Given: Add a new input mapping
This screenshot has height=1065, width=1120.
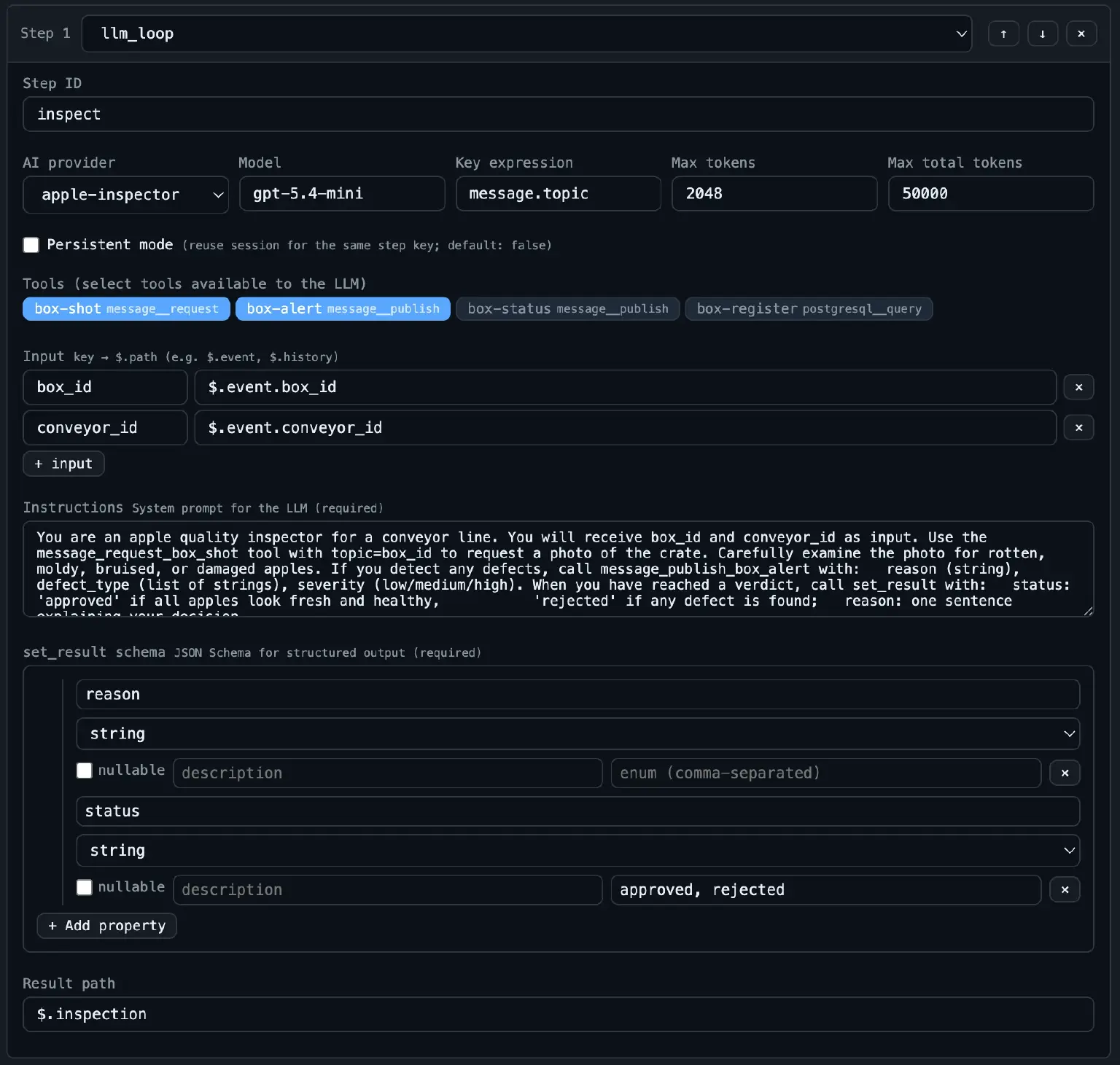Looking at the screenshot, I should (63, 464).
